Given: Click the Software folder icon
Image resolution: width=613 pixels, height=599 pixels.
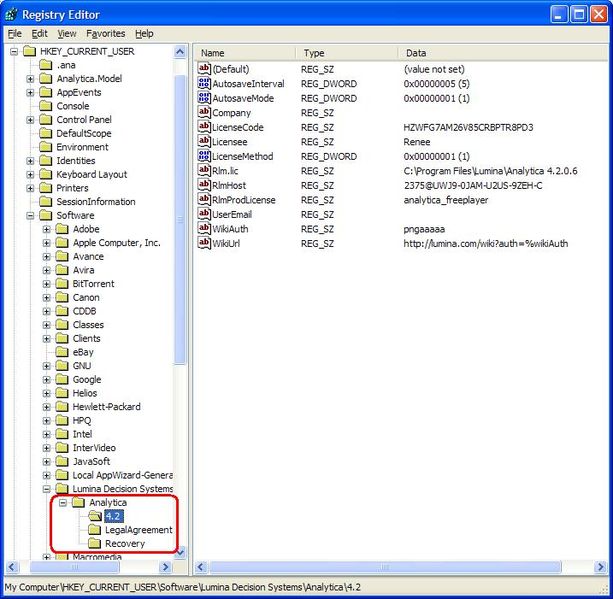Looking at the screenshot, I should click(x=46, y=215).
